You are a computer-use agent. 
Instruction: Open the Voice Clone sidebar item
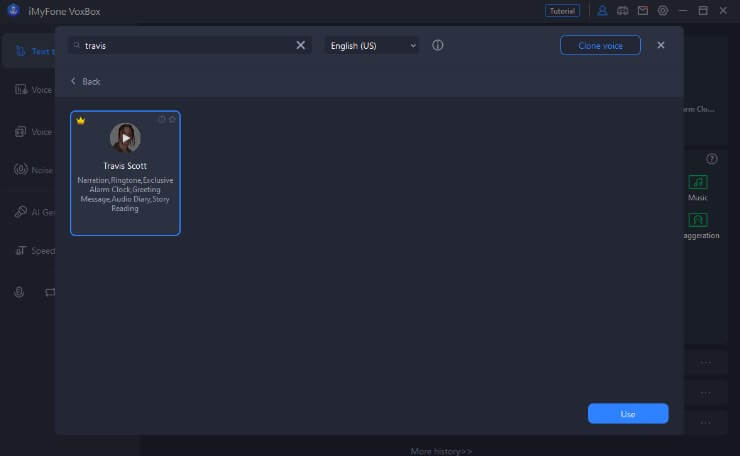pos(33,90)
